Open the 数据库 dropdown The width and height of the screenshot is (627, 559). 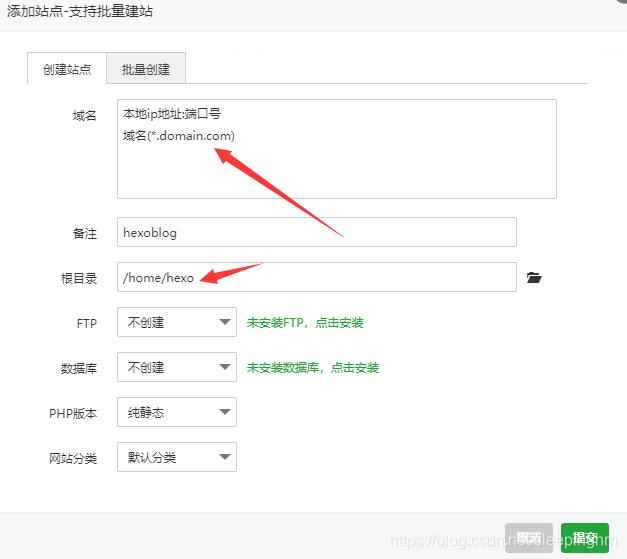pyautogui.click(x=177, y=367)
